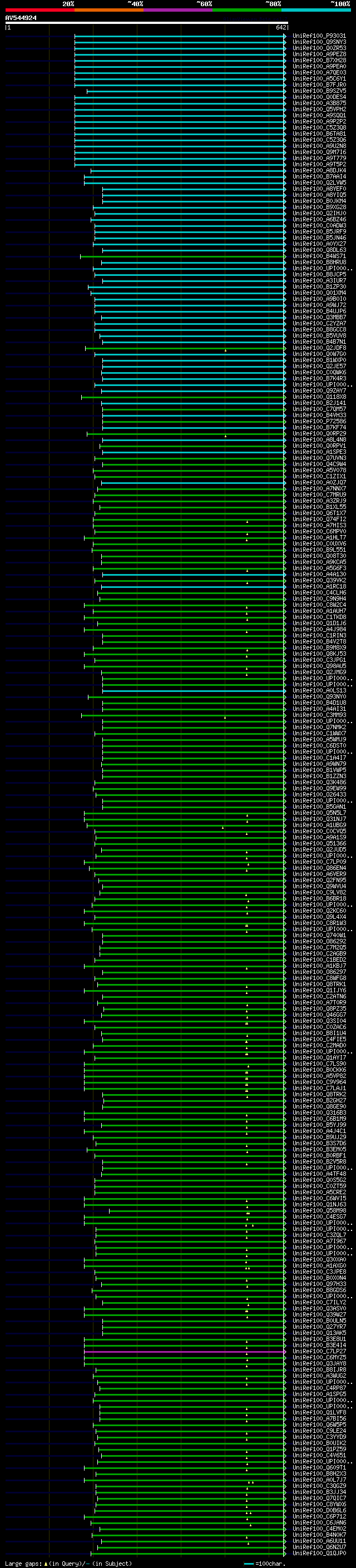Viewport: 356px width, 1568px height.
Task: Select hit label UniRef100_C9V964
Action: (319, 1082)
